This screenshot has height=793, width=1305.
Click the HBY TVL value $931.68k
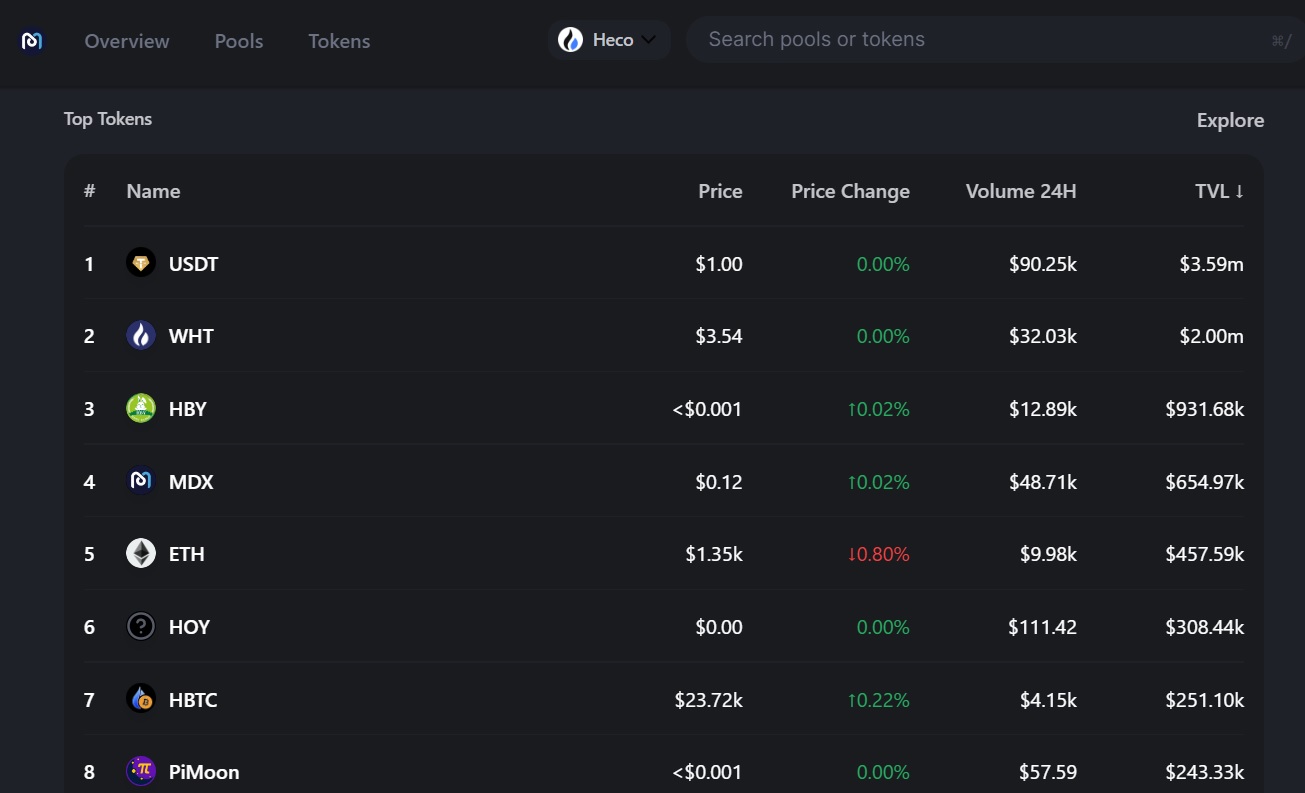(1205, 409)
